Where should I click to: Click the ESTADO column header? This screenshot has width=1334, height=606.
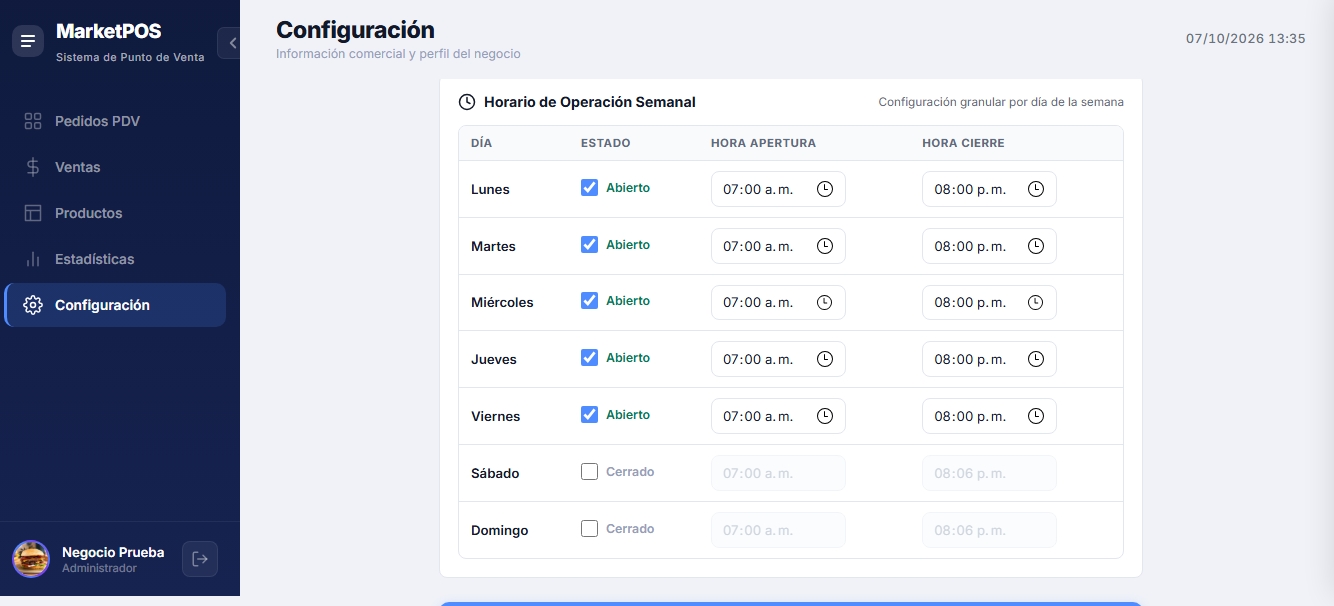click(606, 143)
